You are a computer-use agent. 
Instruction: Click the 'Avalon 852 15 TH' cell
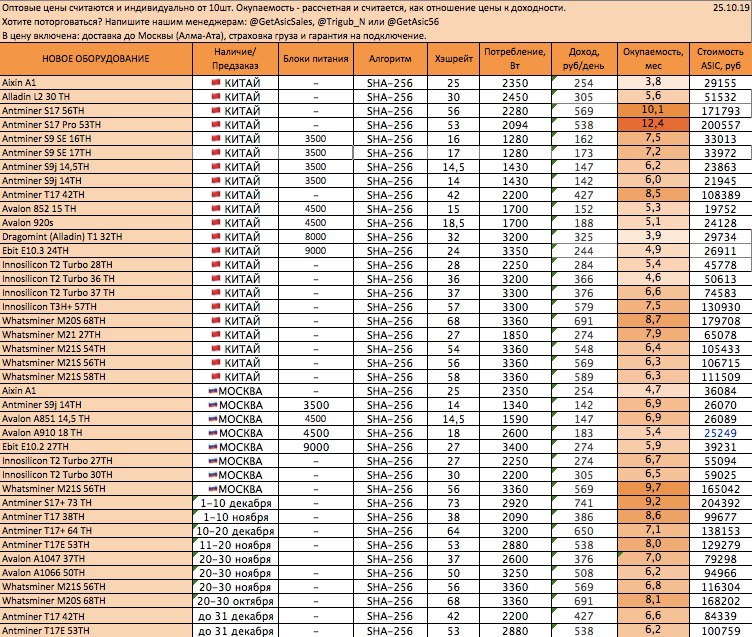point(96,209)
